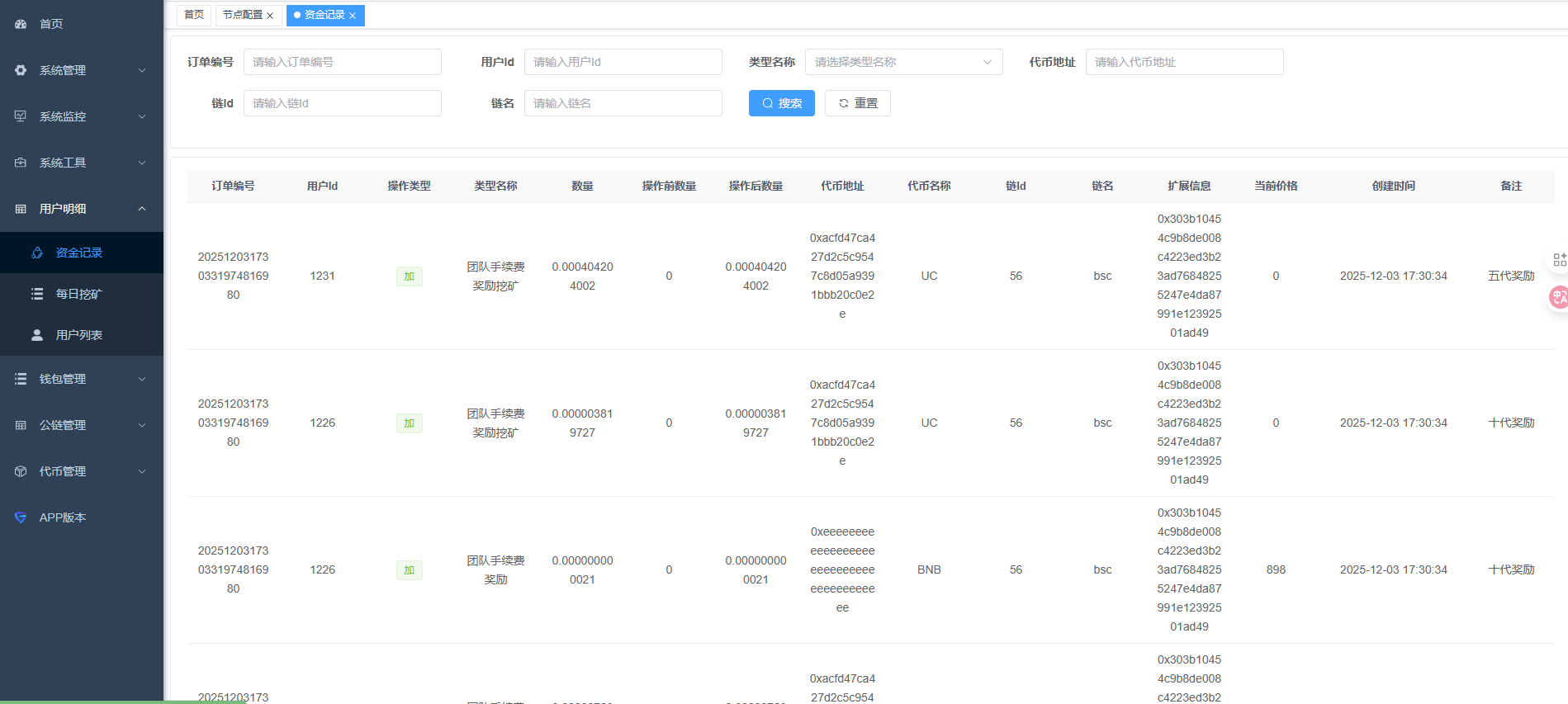
Task: Switch to the 首页 tab
Action: tap(194, 15)
